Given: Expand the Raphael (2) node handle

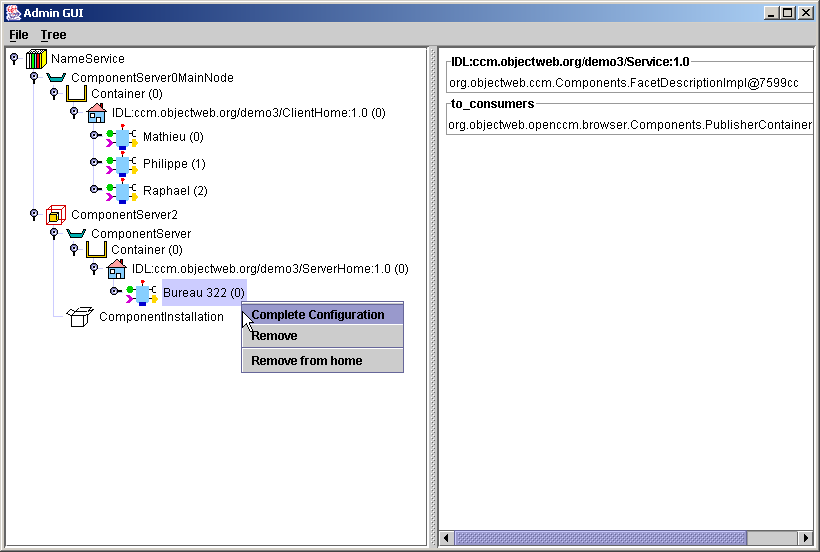Looking at the screenshot, I should [95, 189].
